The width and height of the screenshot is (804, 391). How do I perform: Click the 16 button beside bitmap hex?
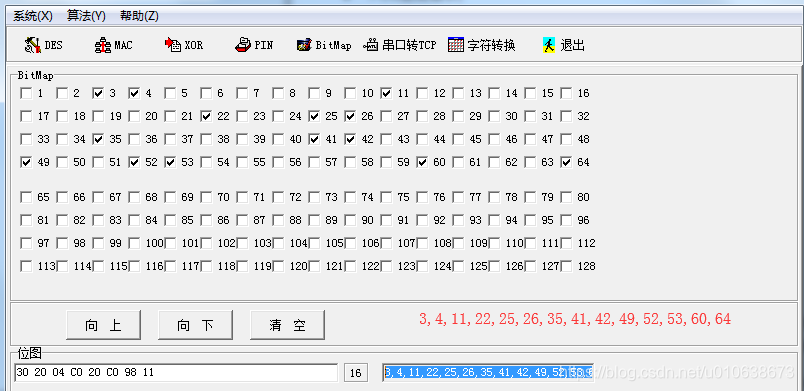point(355,373)
